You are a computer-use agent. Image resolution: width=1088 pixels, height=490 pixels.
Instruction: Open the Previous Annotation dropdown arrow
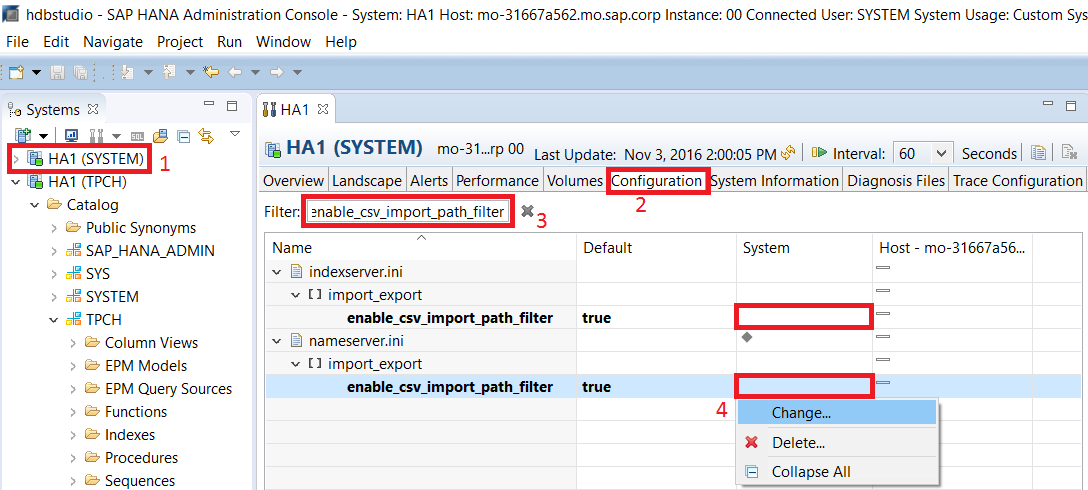click(x=189, y=72)
